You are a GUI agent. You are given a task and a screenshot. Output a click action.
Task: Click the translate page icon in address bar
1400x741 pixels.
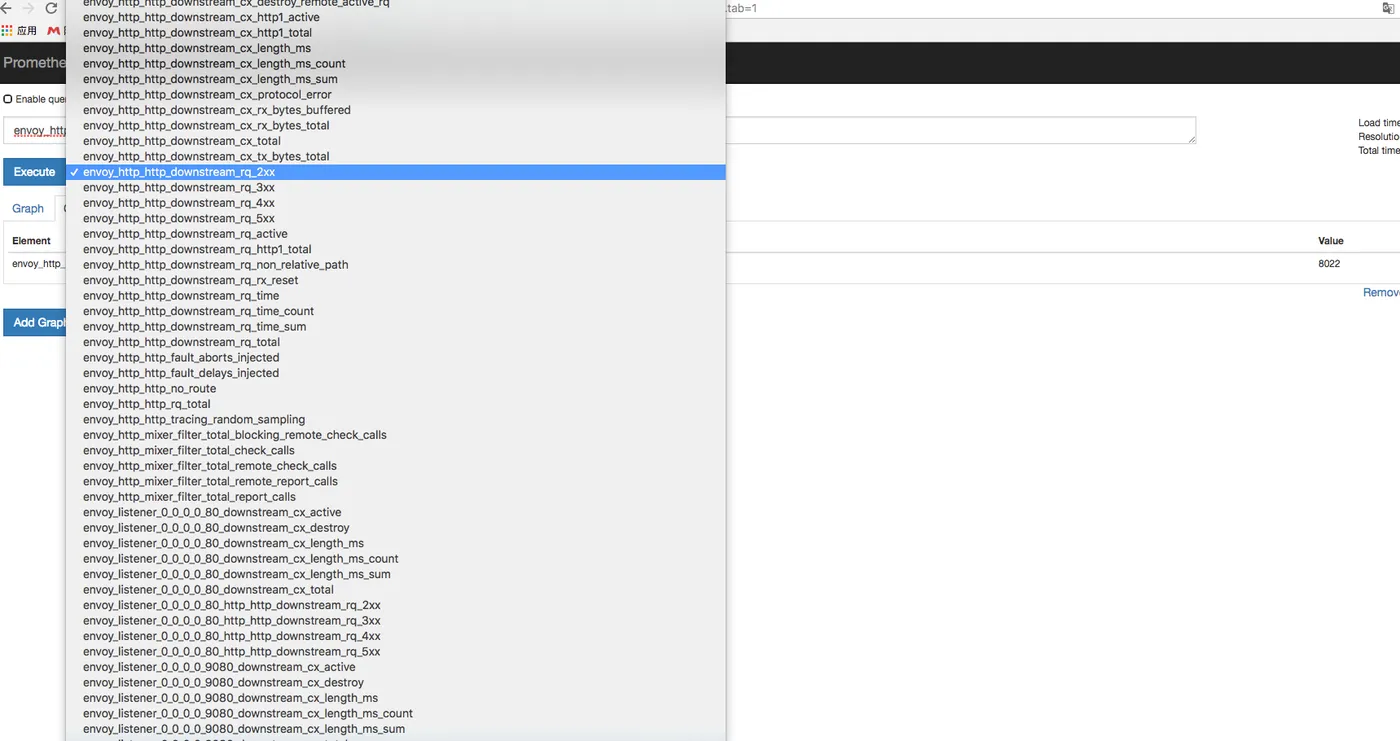click(x=1388, y=7)
